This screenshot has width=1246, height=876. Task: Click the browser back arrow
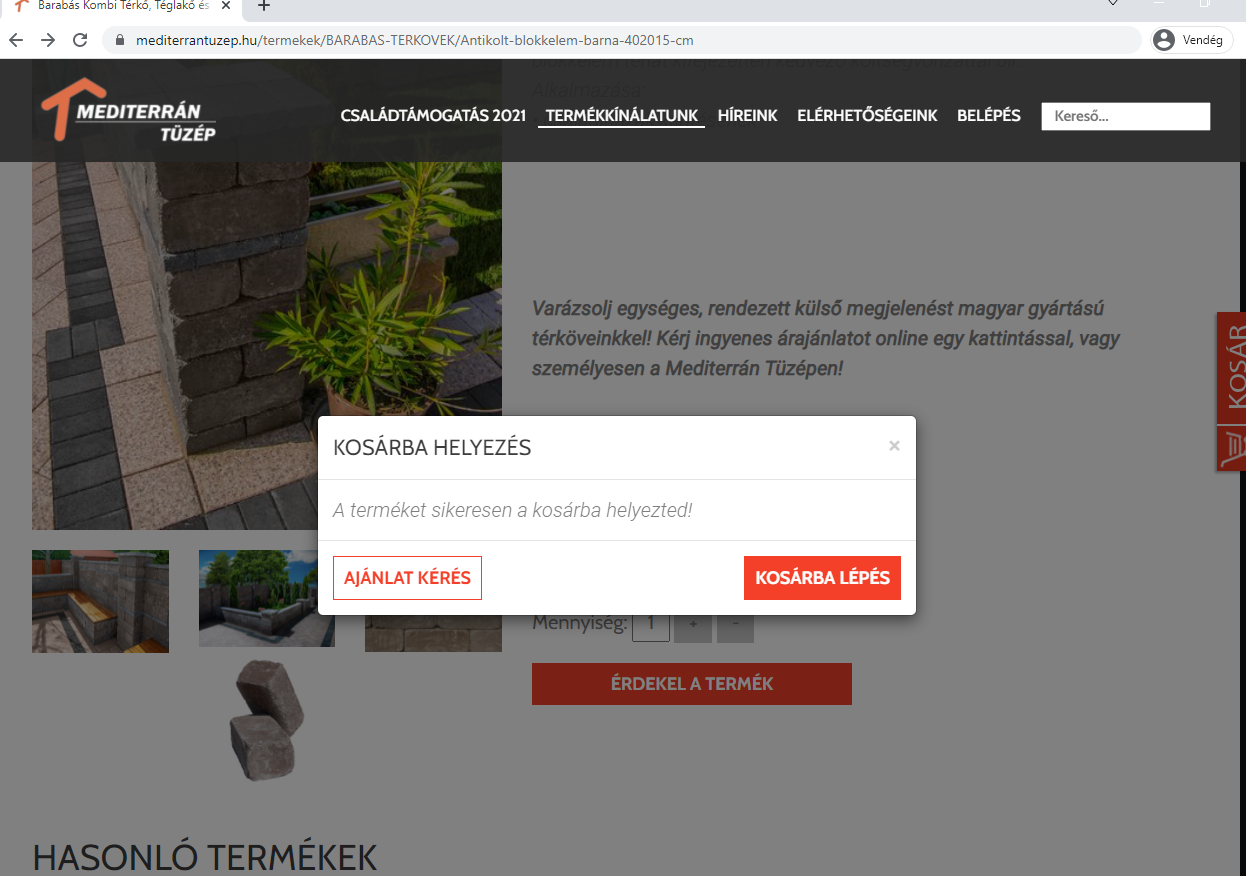pyautogui.click(x=16, y=41)
